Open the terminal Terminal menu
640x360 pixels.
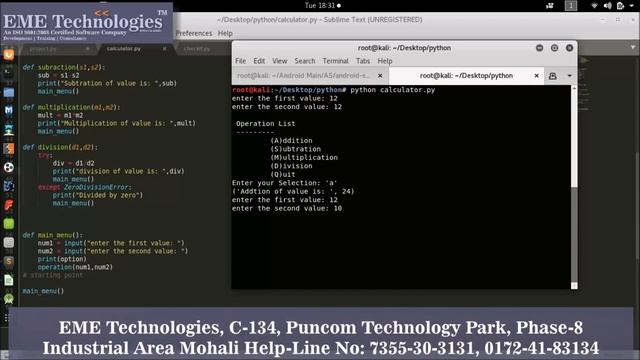pos(336,61)
